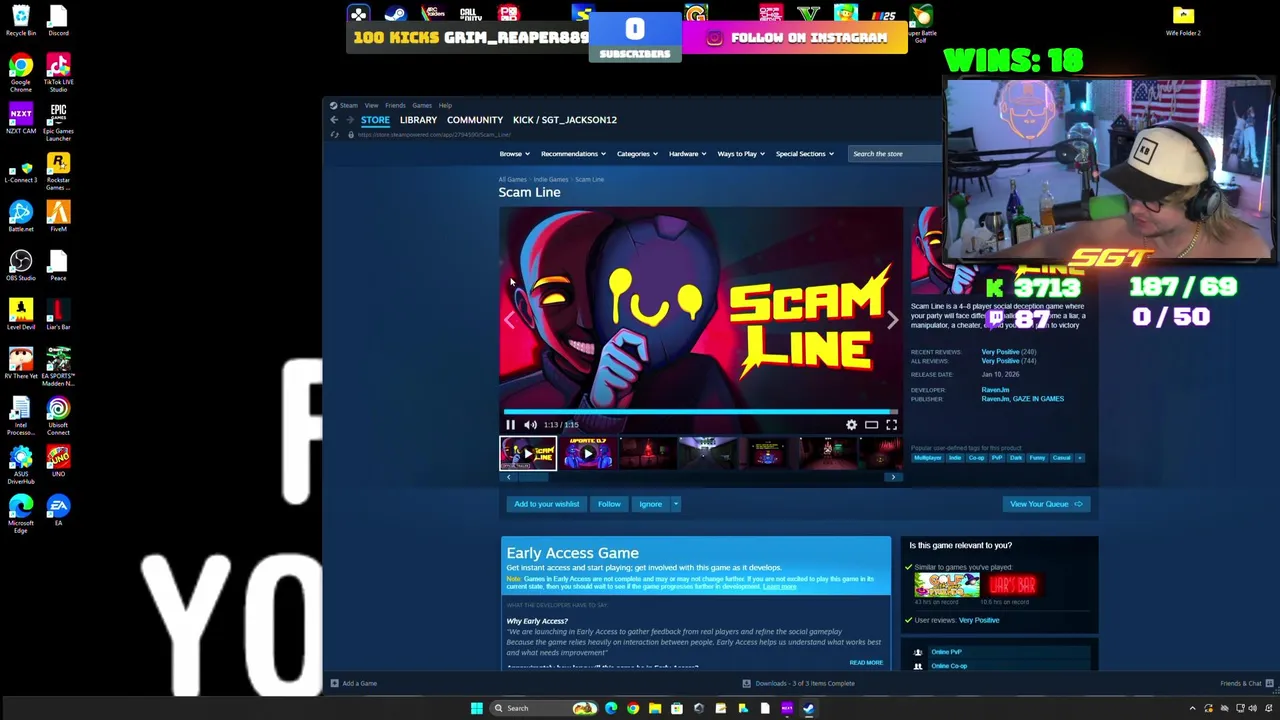Launch OBS Studio from the desktop
Image resolution: width=1280 pixels, height=720 pixels.
20,265
